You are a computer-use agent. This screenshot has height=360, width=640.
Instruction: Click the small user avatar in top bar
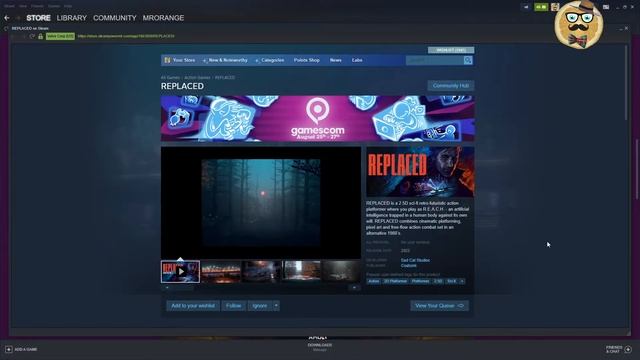(555, 7)
